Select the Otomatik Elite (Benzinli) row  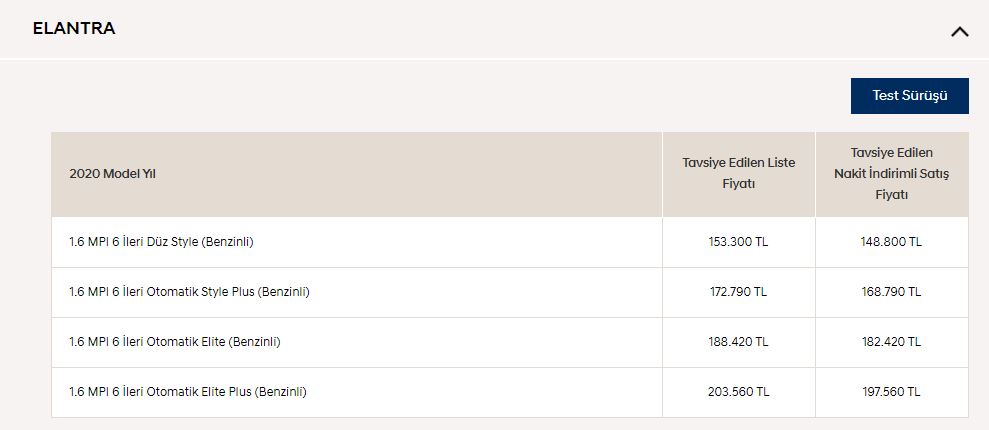pos(510,342)
